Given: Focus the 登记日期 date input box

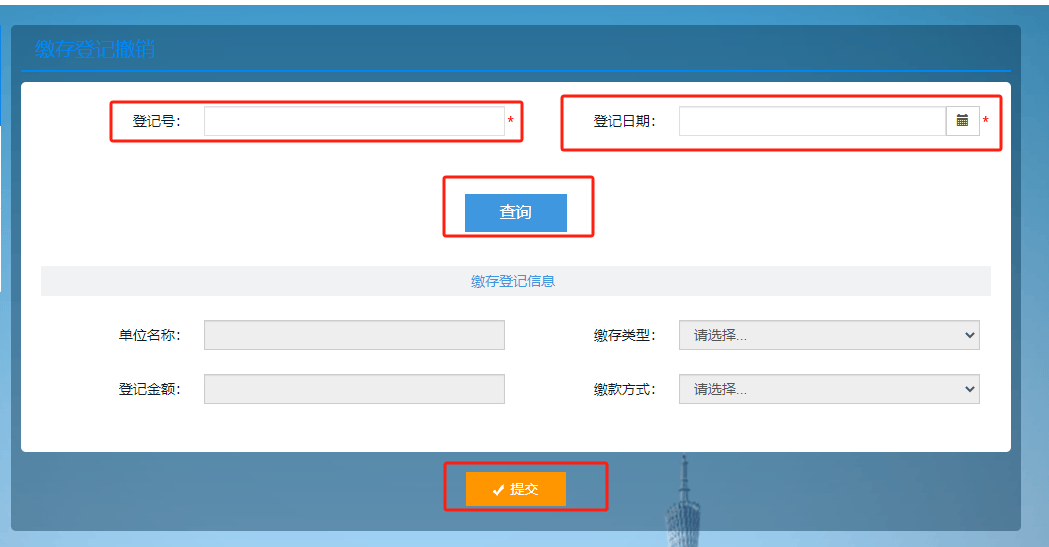Looking at the screenshot, I should pos(812,121).
